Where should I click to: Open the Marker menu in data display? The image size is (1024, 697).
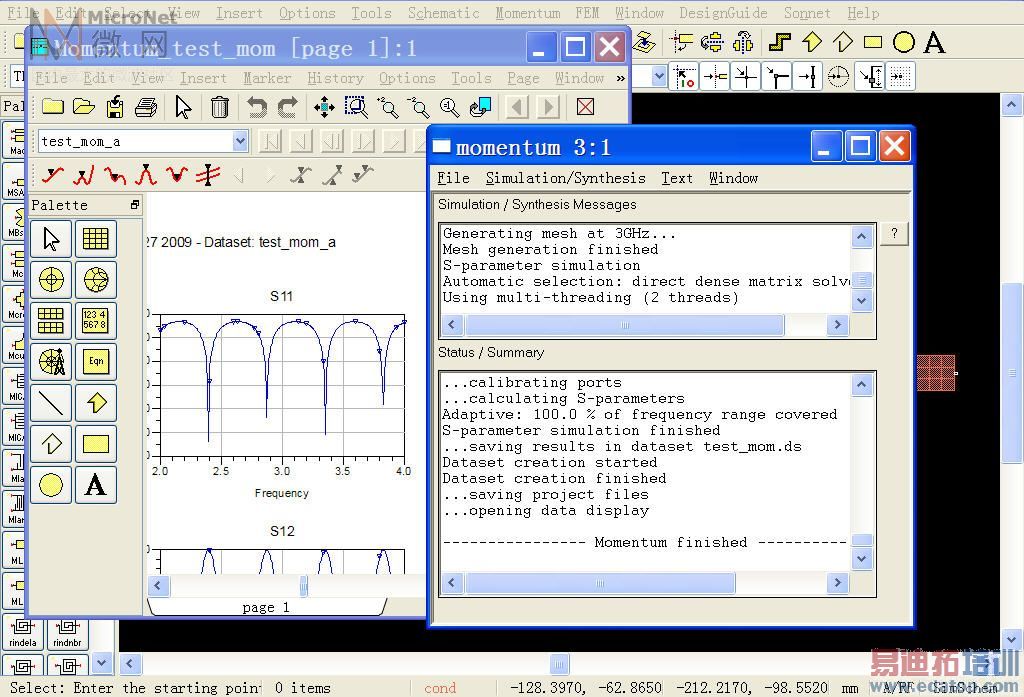267,78
